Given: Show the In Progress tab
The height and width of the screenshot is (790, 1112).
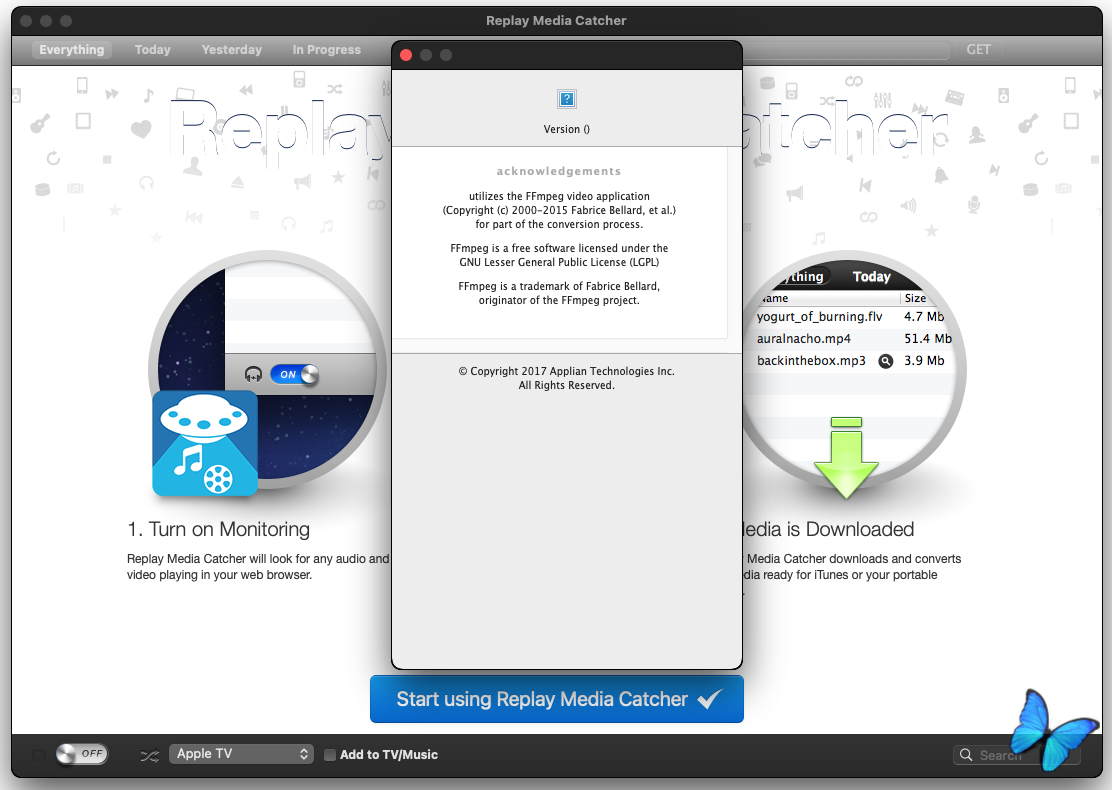Looking at the screenshot, I should [327, 50].
